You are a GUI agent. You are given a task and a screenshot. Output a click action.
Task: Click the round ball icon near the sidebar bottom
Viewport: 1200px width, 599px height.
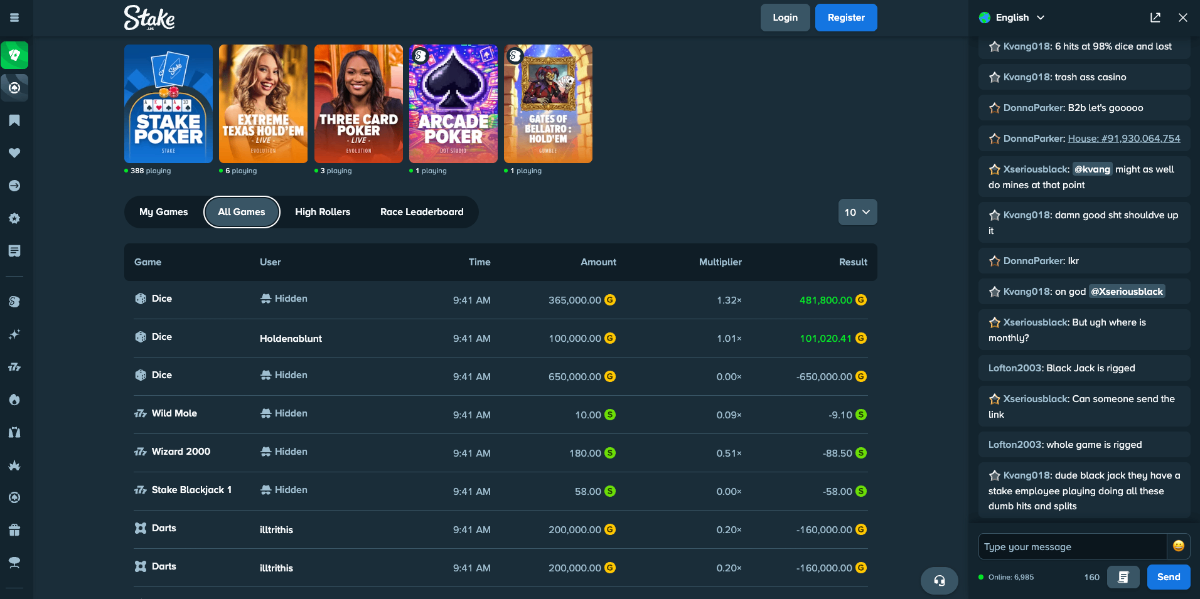(14, 498)
